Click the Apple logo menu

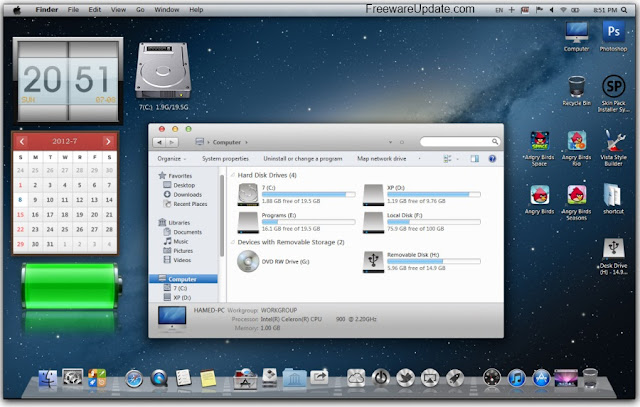pyautogui.click(x=17, y=10)
